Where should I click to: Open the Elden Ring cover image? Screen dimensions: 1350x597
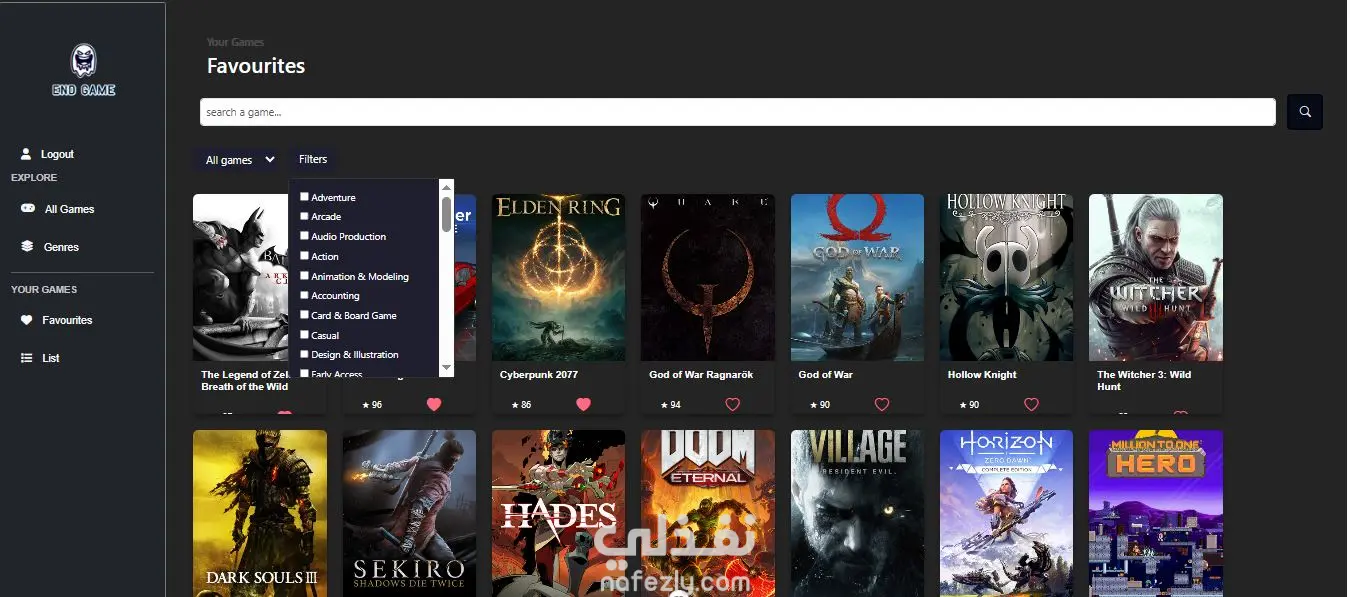click(x=558, y=277)
